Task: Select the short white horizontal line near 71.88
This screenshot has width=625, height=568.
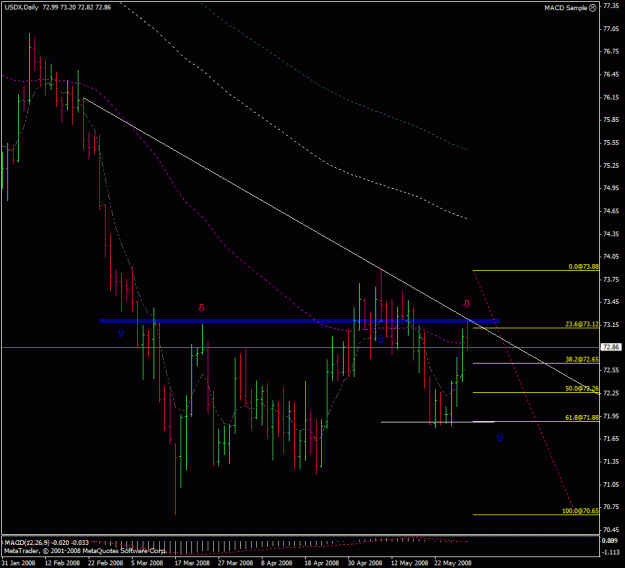Action: pos(437,422)
